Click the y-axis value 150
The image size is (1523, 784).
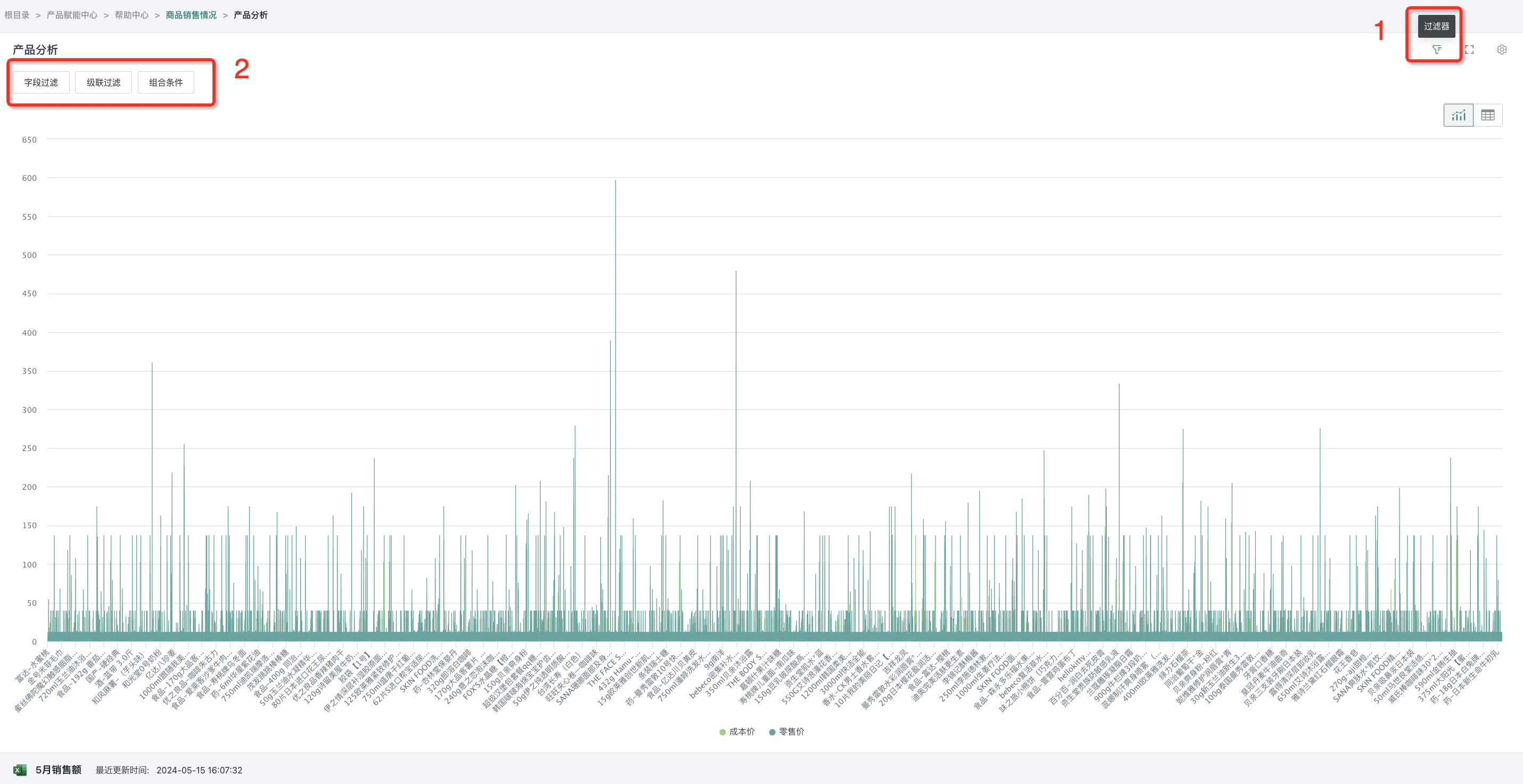coord(30,525)
